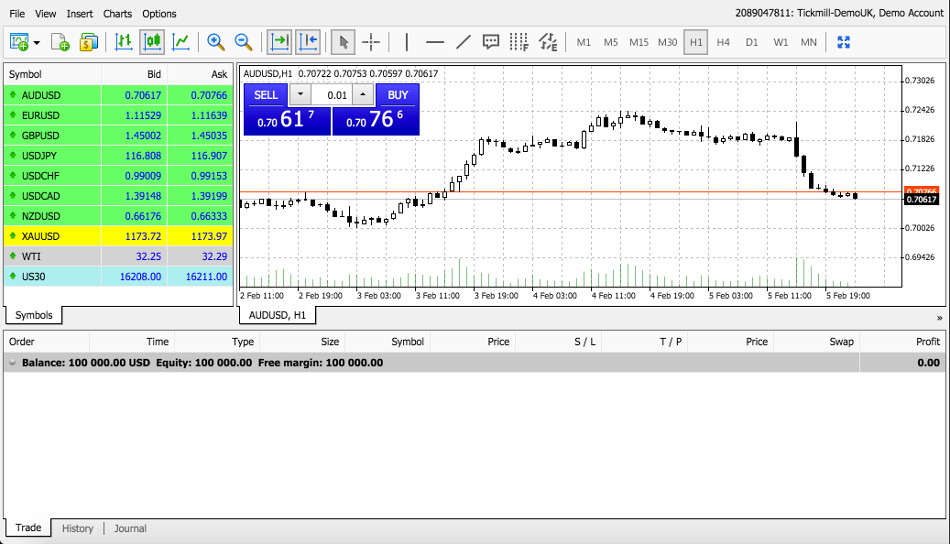
Task: Switch chart to line chart view
Action: (x=181, y=42)
